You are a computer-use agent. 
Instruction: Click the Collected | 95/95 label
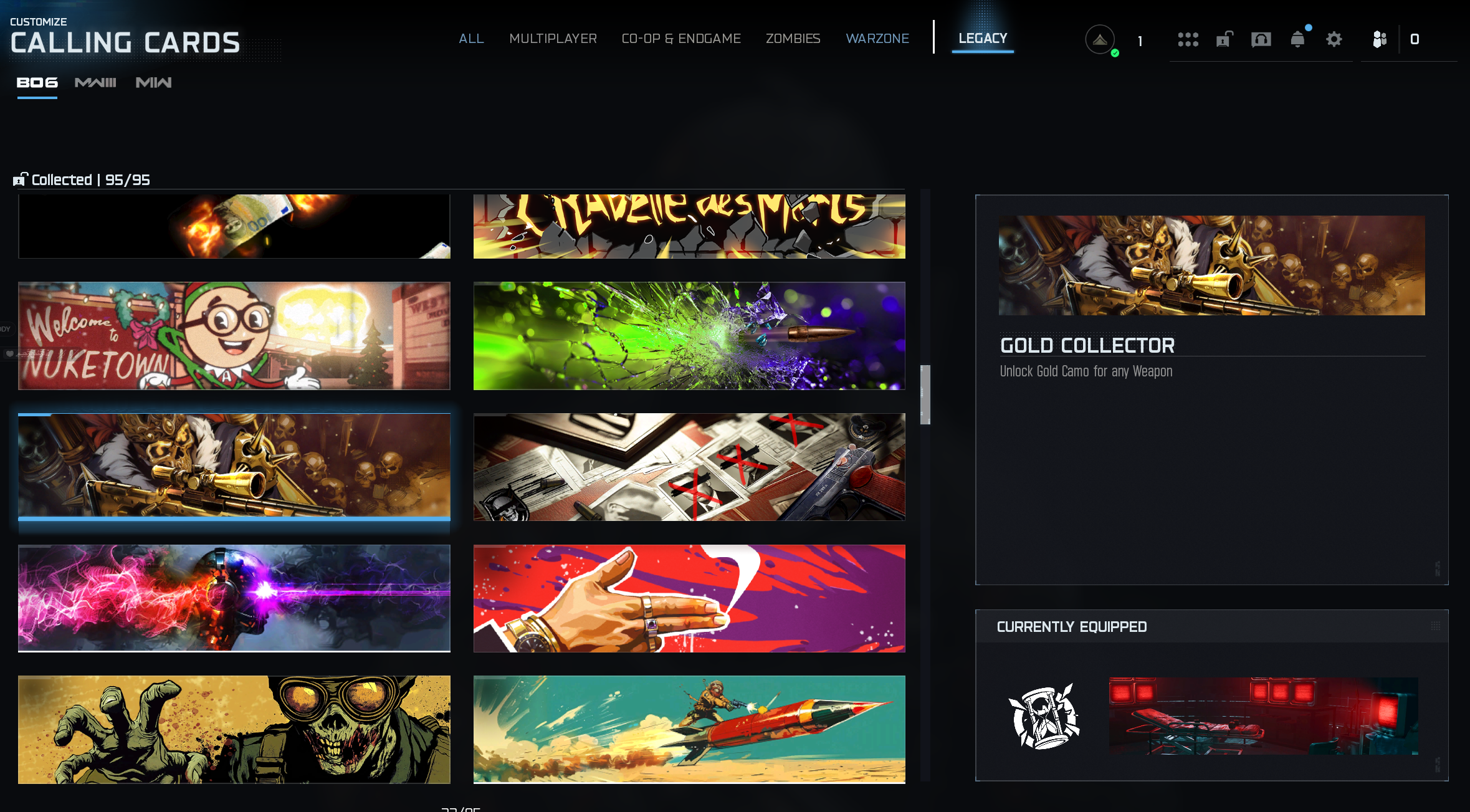click(91, 180)
